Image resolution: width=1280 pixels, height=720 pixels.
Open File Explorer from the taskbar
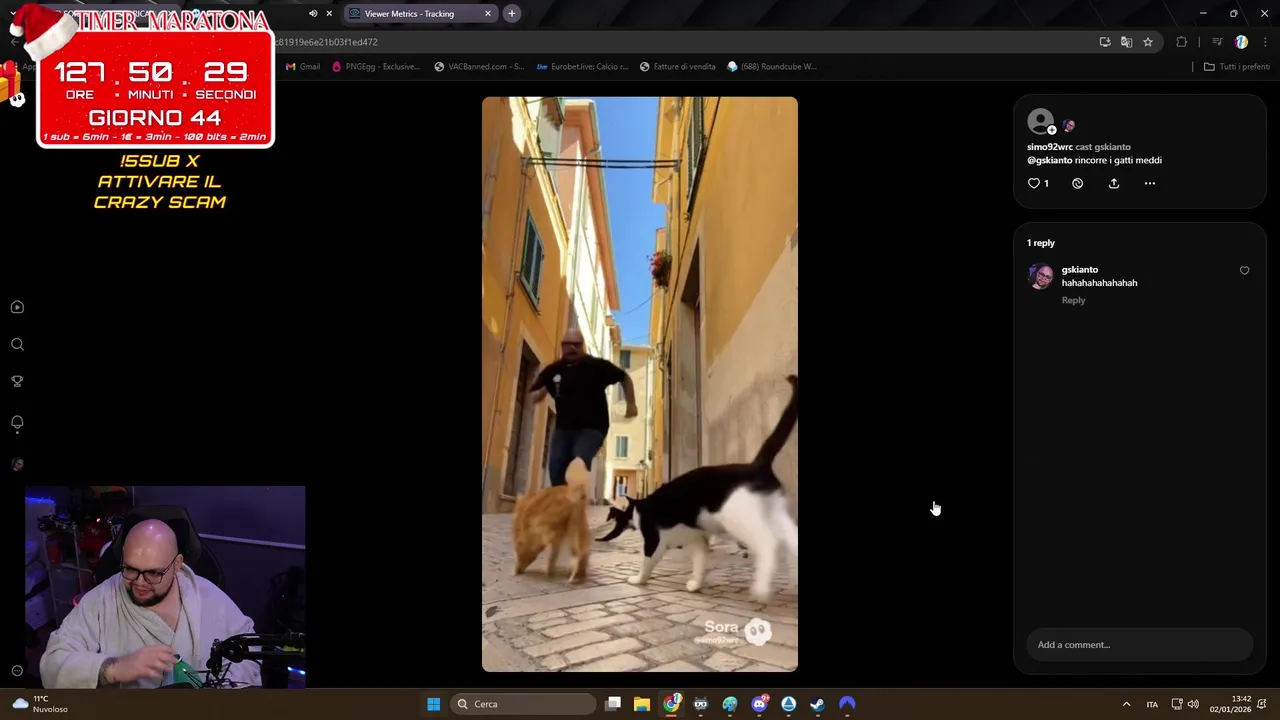pos(642,704)
